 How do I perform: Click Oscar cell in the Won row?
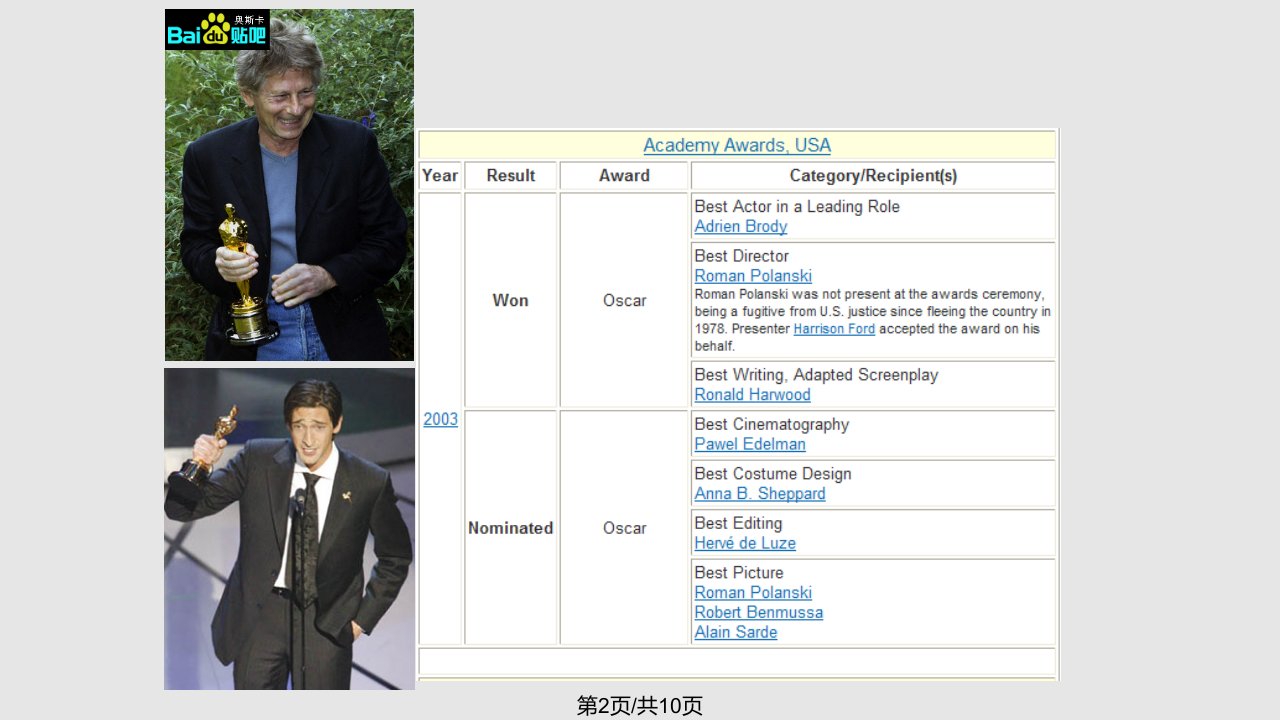pos(624,300)
